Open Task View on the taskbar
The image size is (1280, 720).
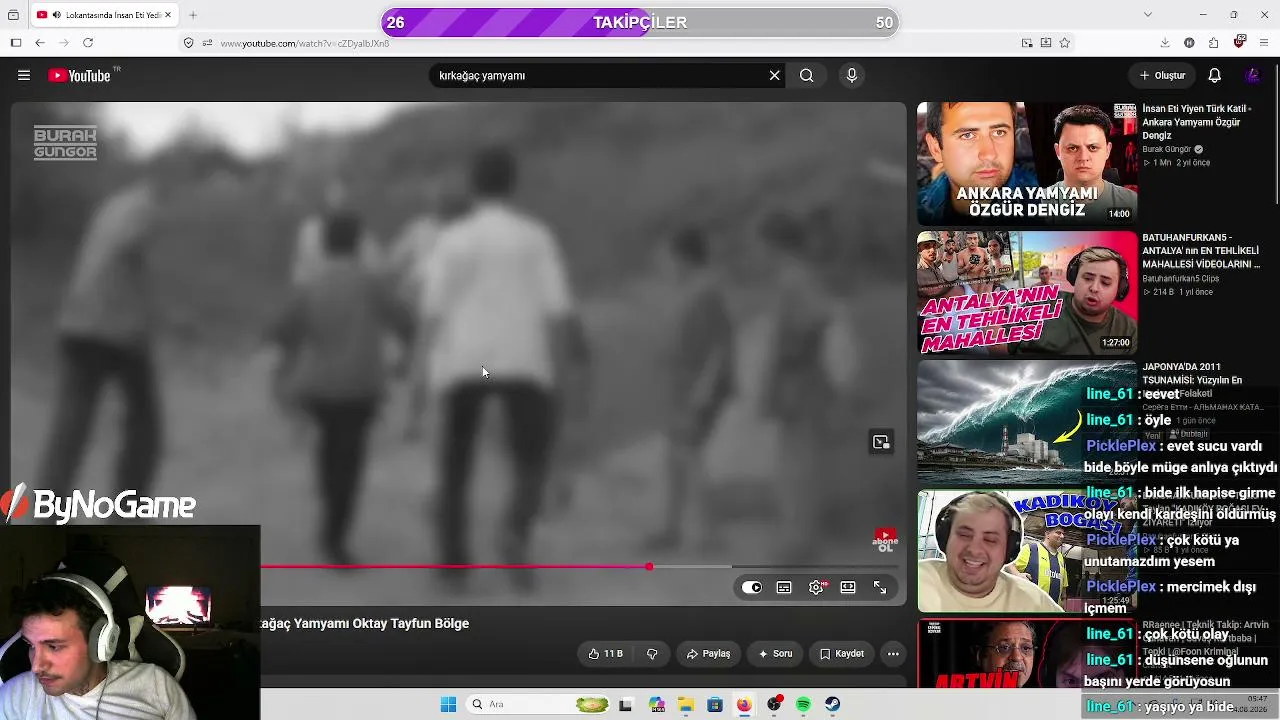click(x=626, y=705)
